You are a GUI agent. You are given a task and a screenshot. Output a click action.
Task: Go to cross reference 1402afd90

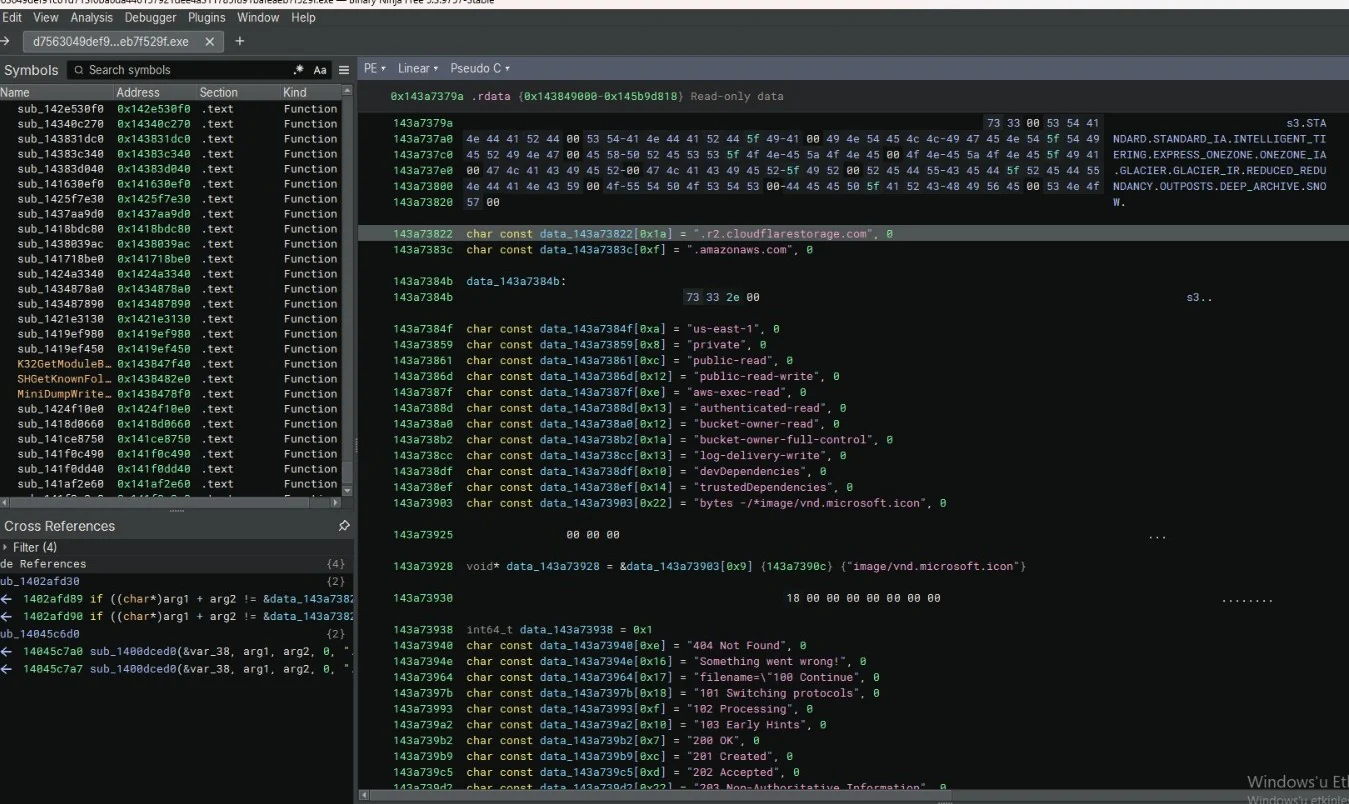coord(177,616)
